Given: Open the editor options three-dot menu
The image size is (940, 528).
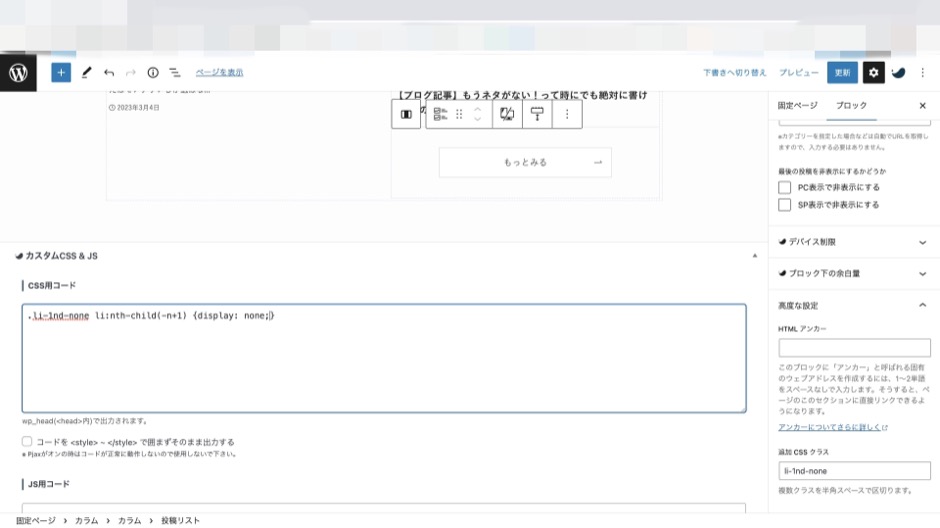Looking at the screenshot, I should point(923,73).
